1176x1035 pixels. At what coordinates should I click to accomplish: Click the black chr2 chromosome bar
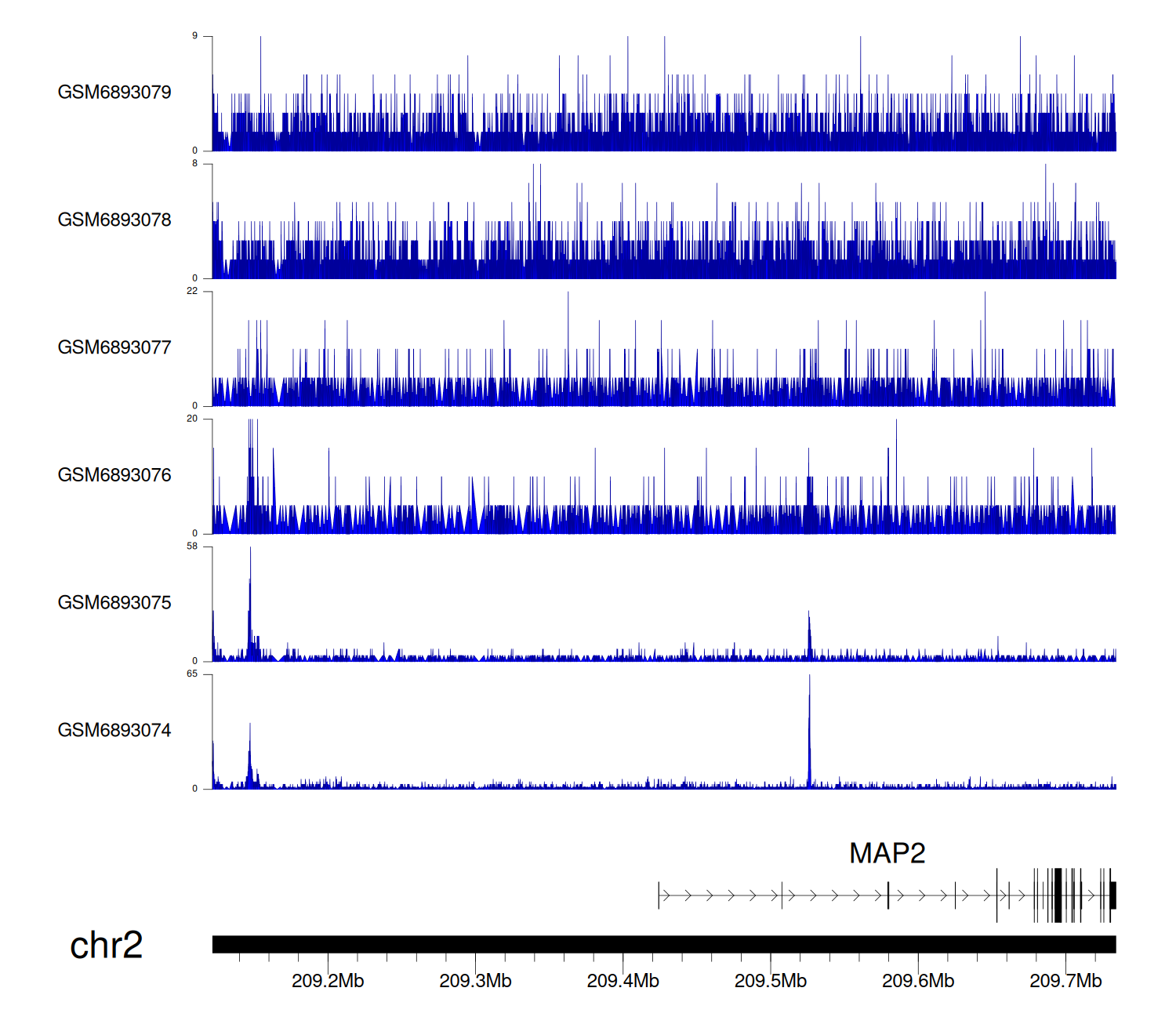(663, 944)
